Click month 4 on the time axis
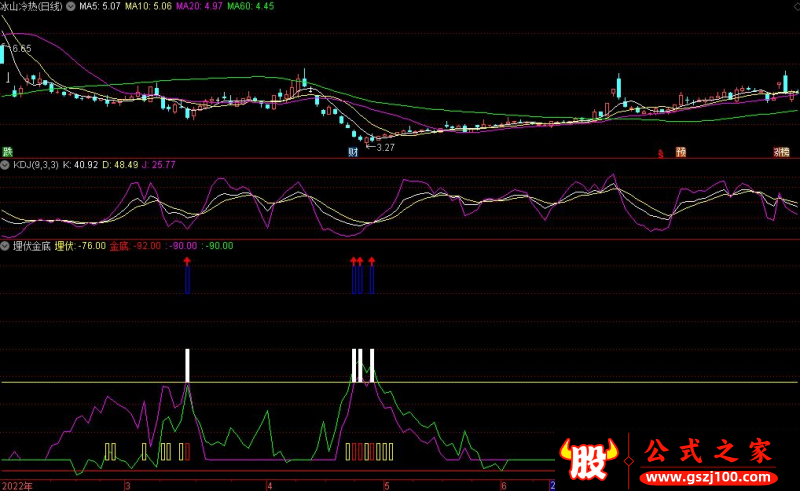 coord(270,486)
